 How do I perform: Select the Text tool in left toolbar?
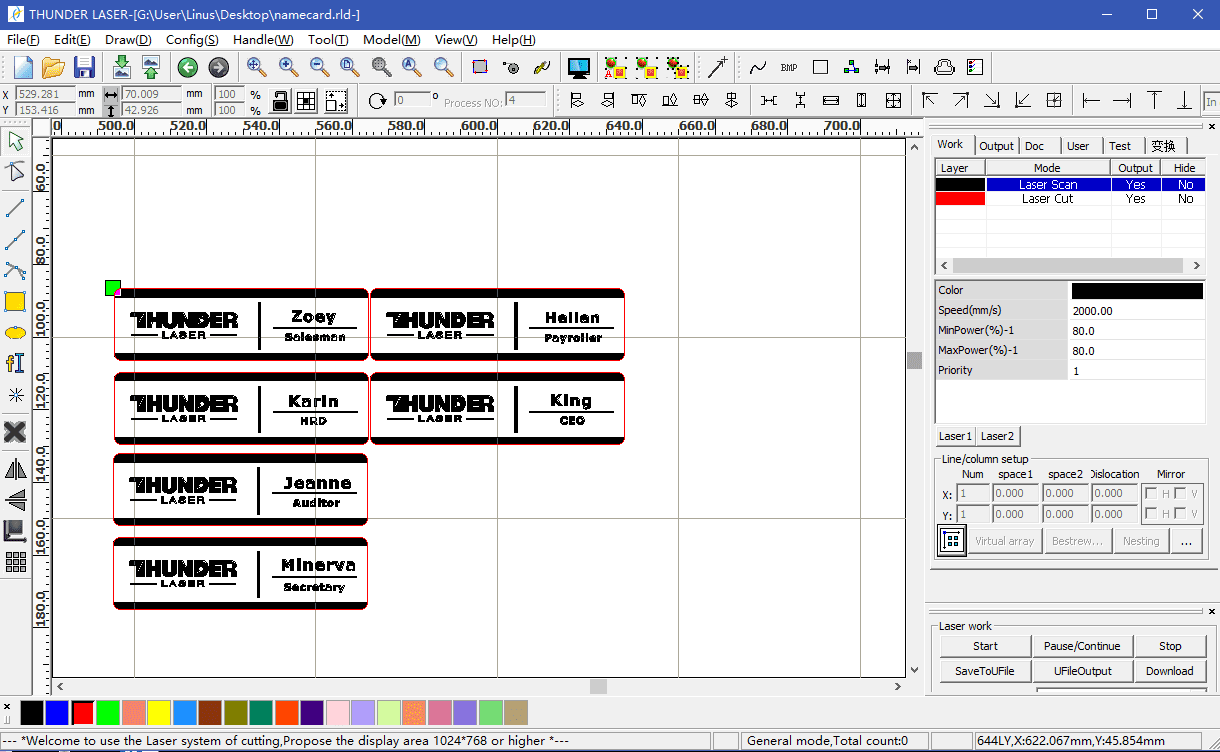15,363
